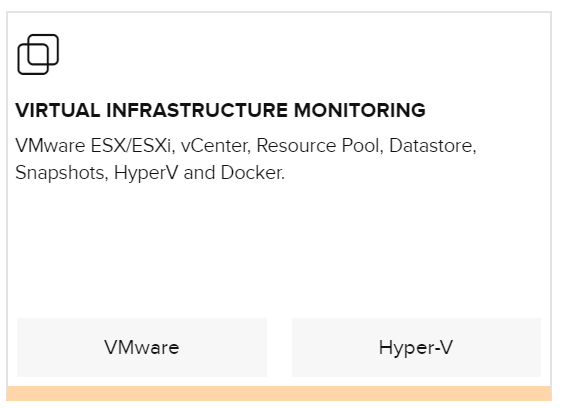
Task: Select the Virtual Infrastructure Monitoring heading
Action: pyautogui.click(x=220, y=110)
